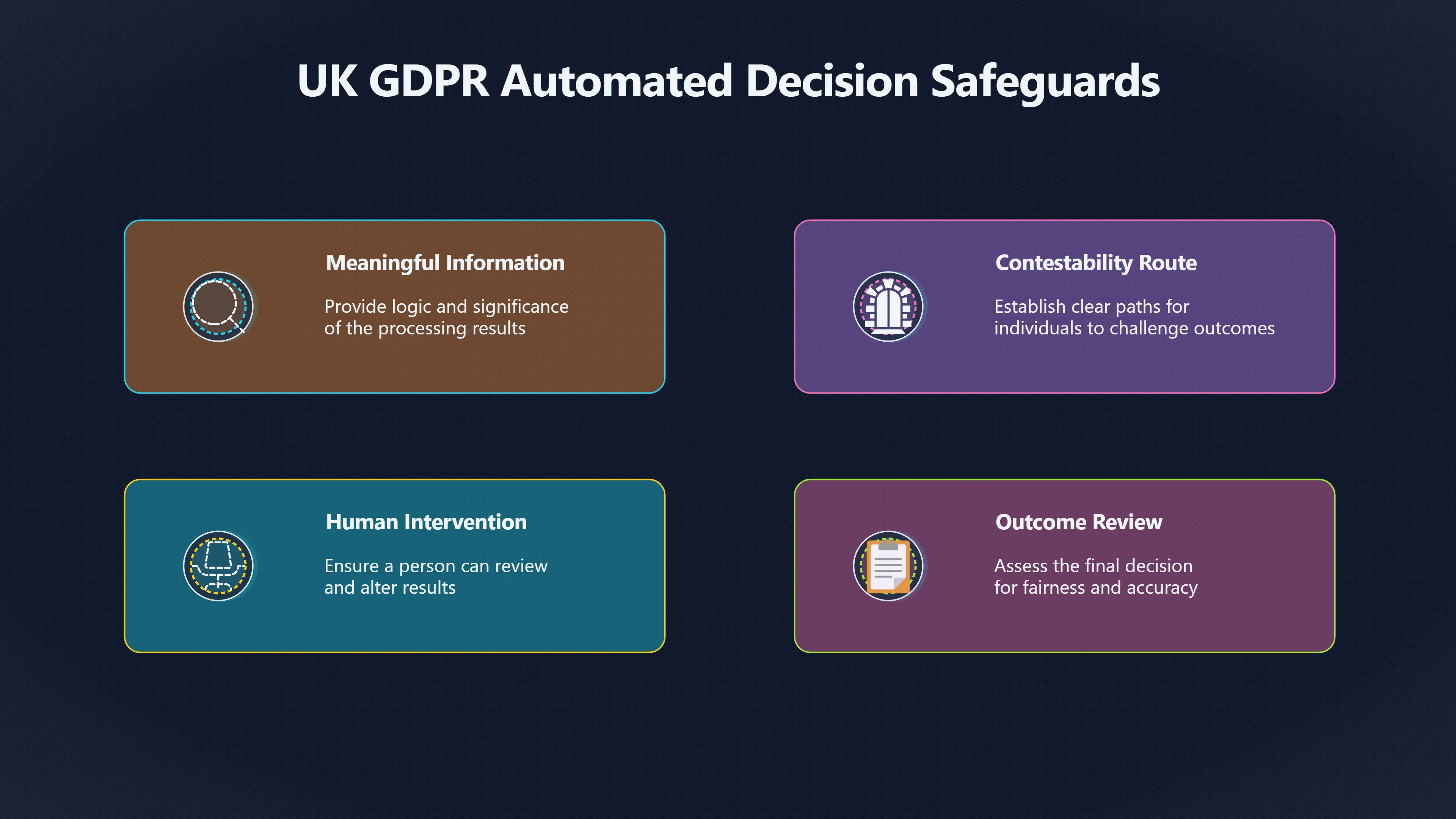Click the 'Human Intervention' heading
Viewport: 1456px width, 819px height.
pos(426,522)
